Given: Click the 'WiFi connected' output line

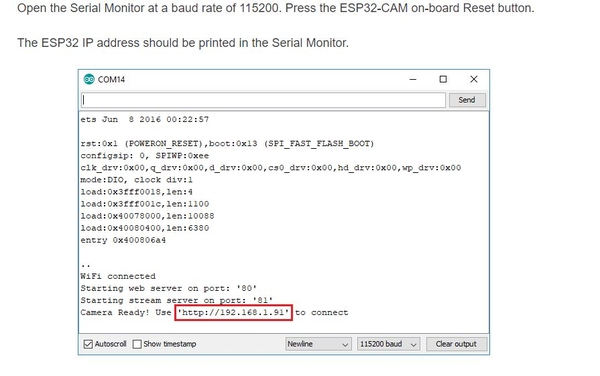Looking at the screenshot, I should tap(118, 276).
